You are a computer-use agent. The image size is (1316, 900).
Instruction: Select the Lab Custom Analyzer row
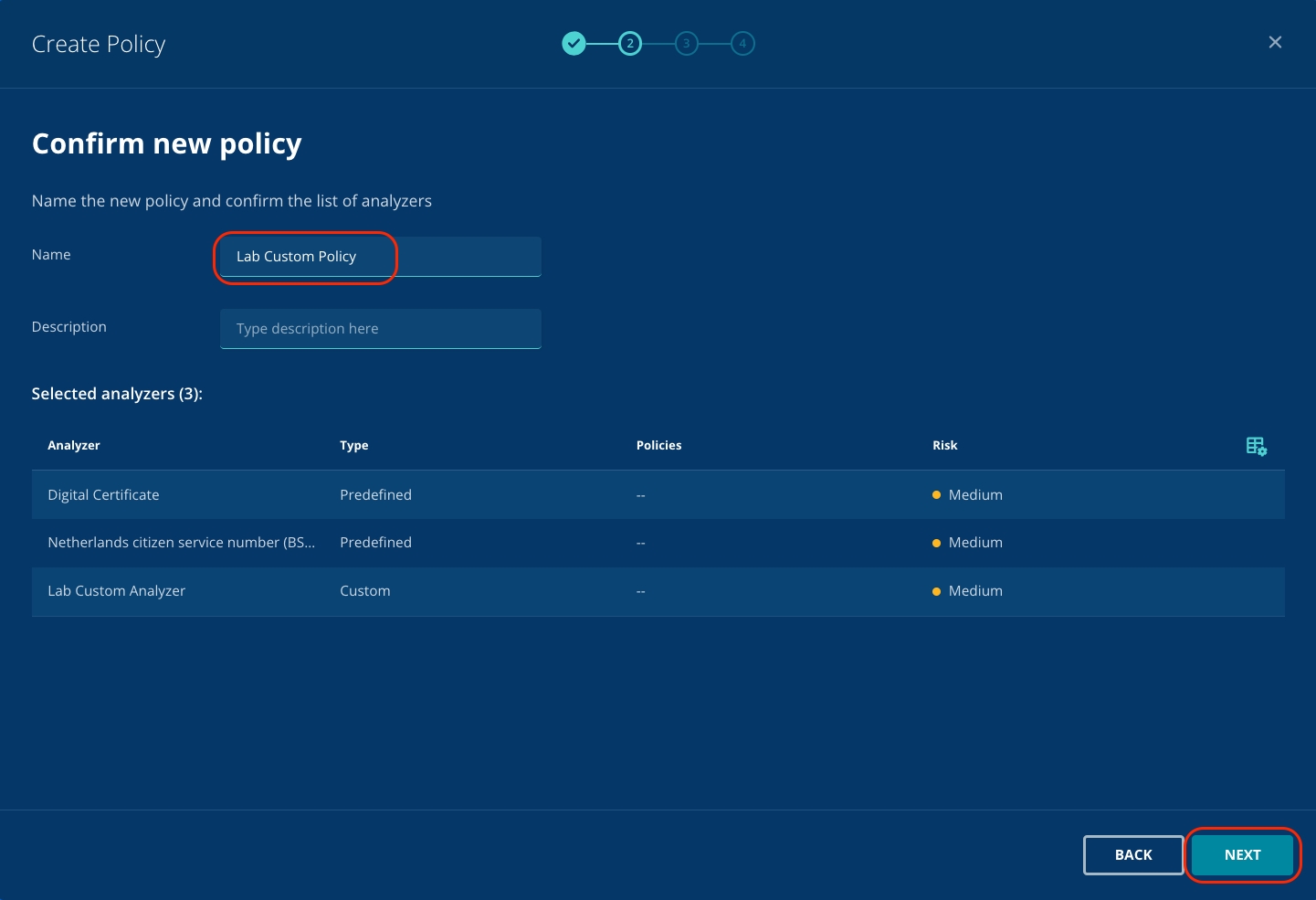(x=116, y=591)
